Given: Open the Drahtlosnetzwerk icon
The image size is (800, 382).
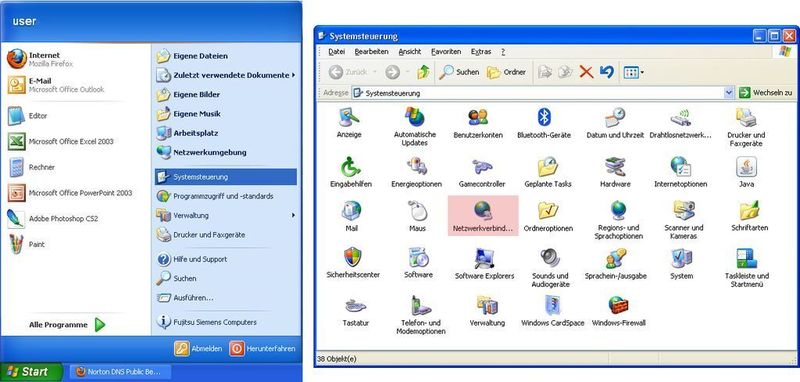Looking at the screenshot, I should [x=681, y=123].
